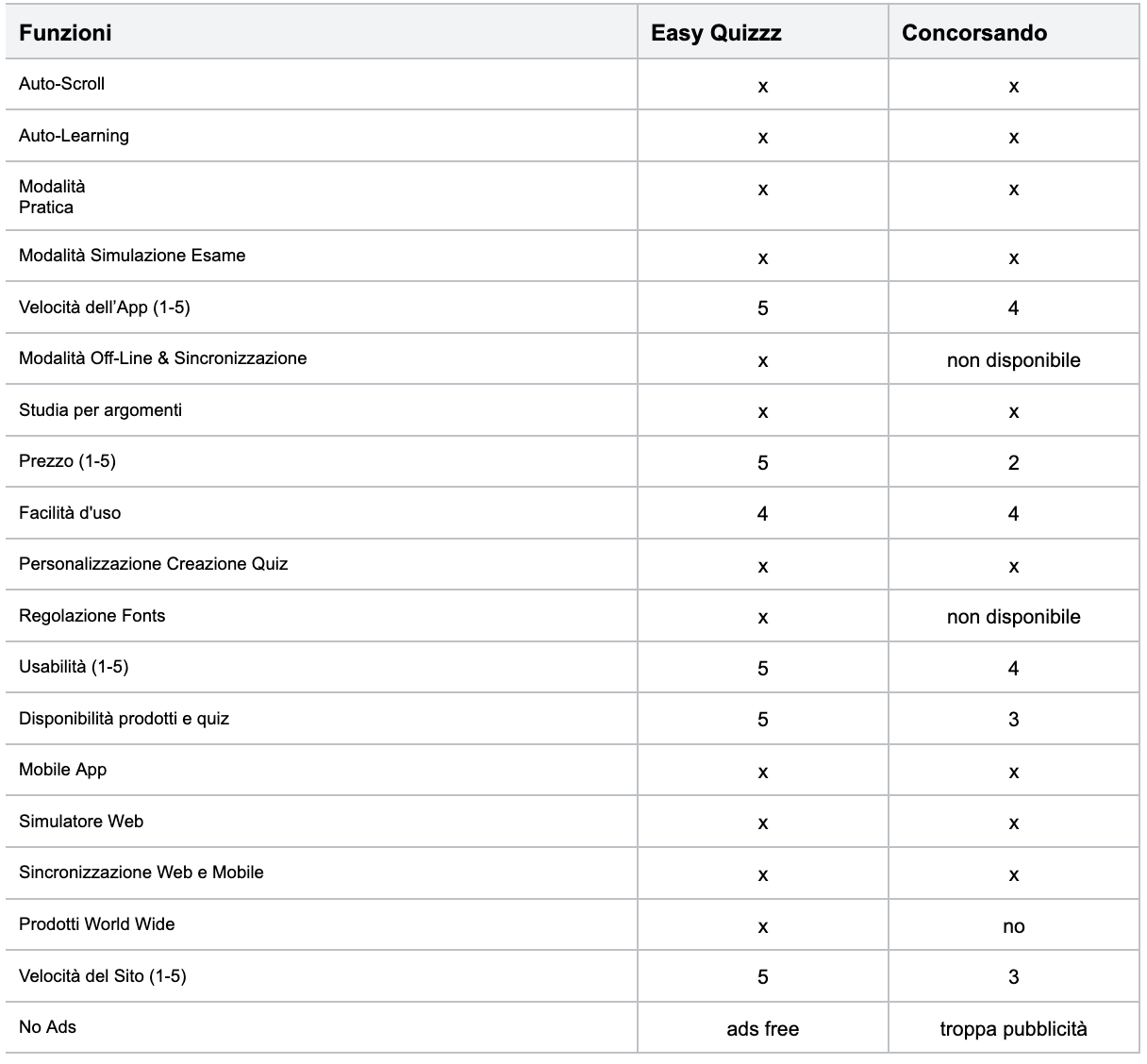Click Velocità dell'App (1-5) label
The image size is (1147, 1064).
click(x=105, y=308)
